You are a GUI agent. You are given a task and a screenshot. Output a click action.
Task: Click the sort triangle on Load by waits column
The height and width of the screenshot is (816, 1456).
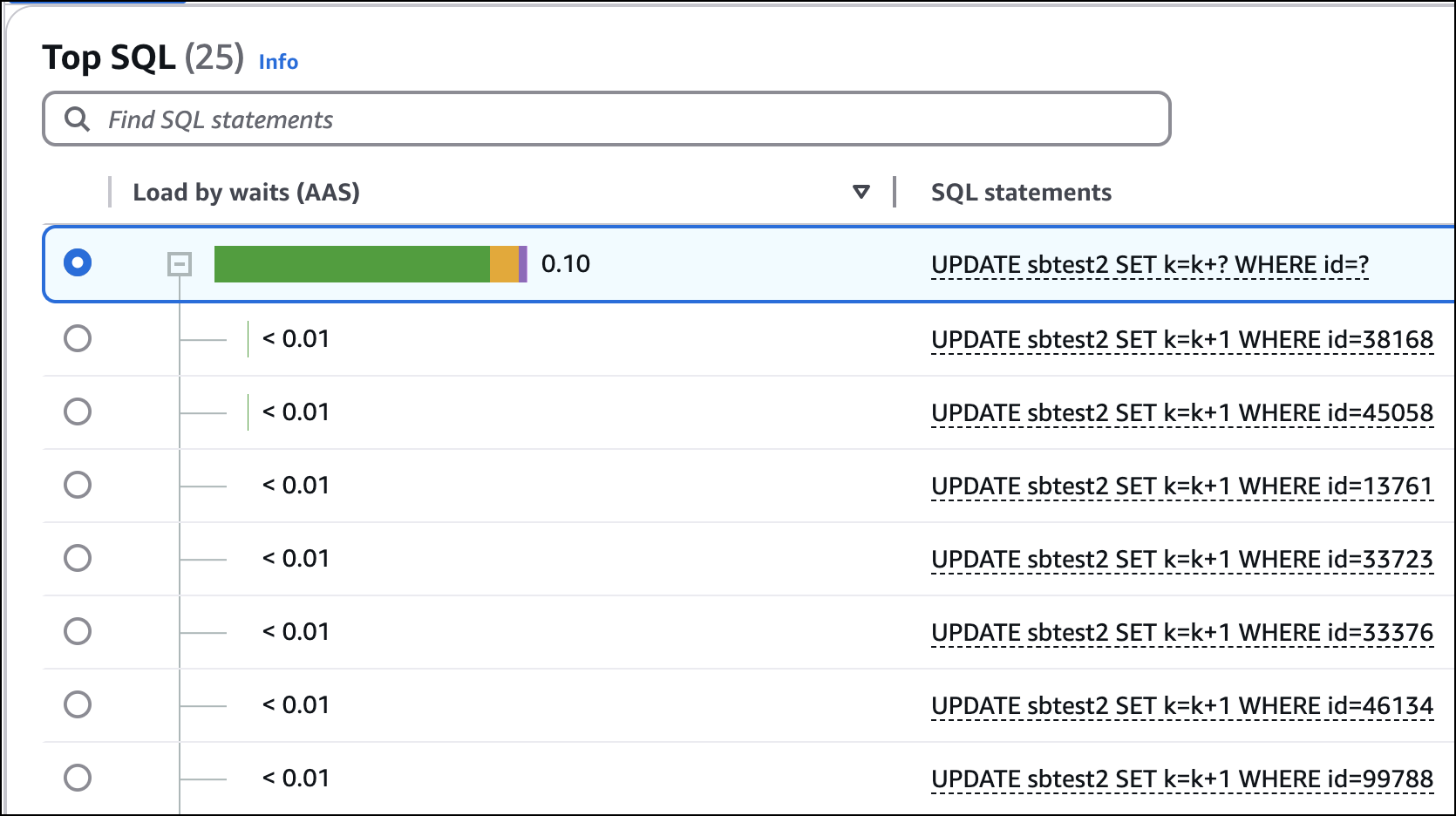coord(861,191)
